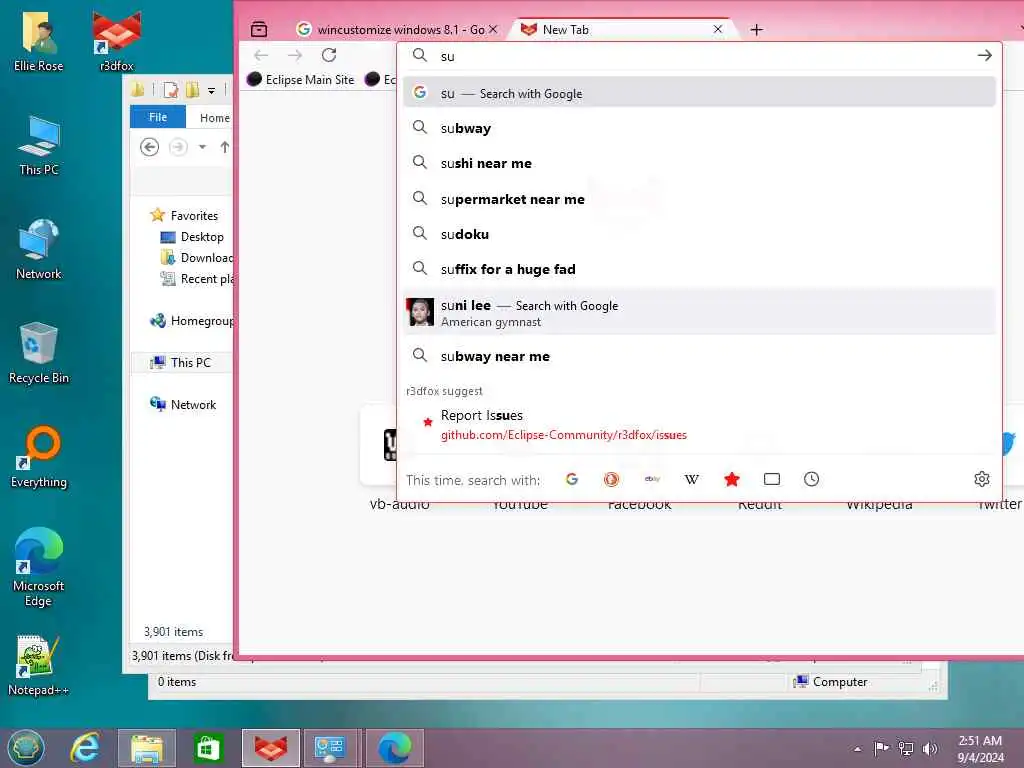Search open tabs using the tabs icon
The width and height of the screenshot is (1024, 768).
point(771,479)
